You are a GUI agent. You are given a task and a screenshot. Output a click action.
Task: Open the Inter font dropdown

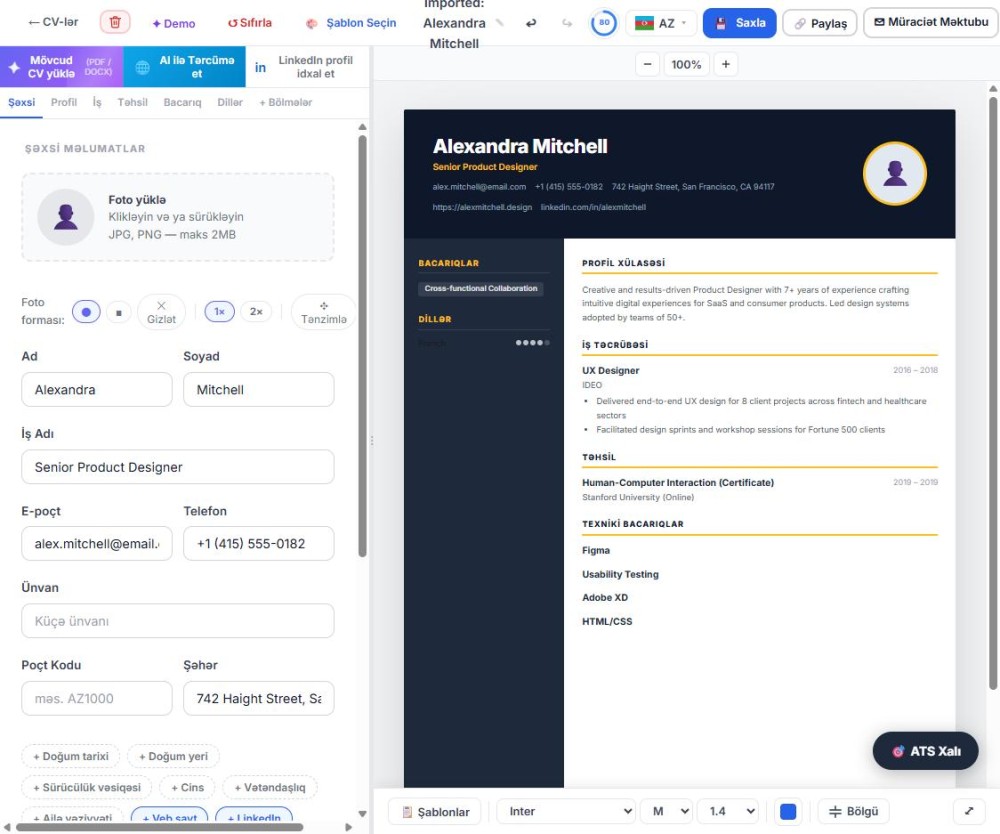(566, 811)
